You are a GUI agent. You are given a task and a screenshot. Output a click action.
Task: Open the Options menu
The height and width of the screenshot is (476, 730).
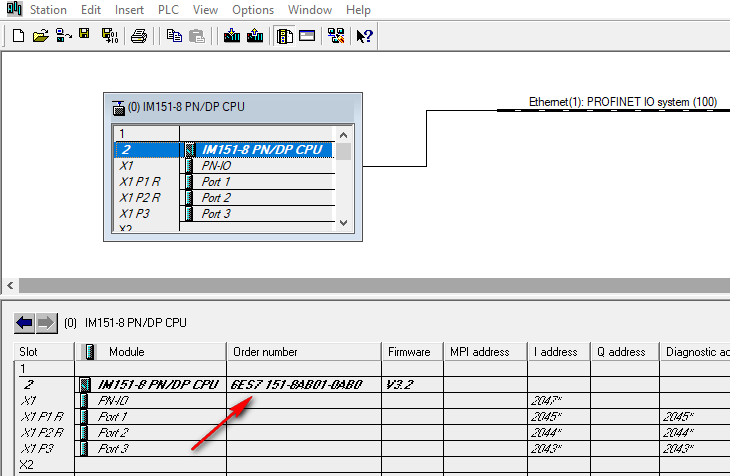pos(253,10)
